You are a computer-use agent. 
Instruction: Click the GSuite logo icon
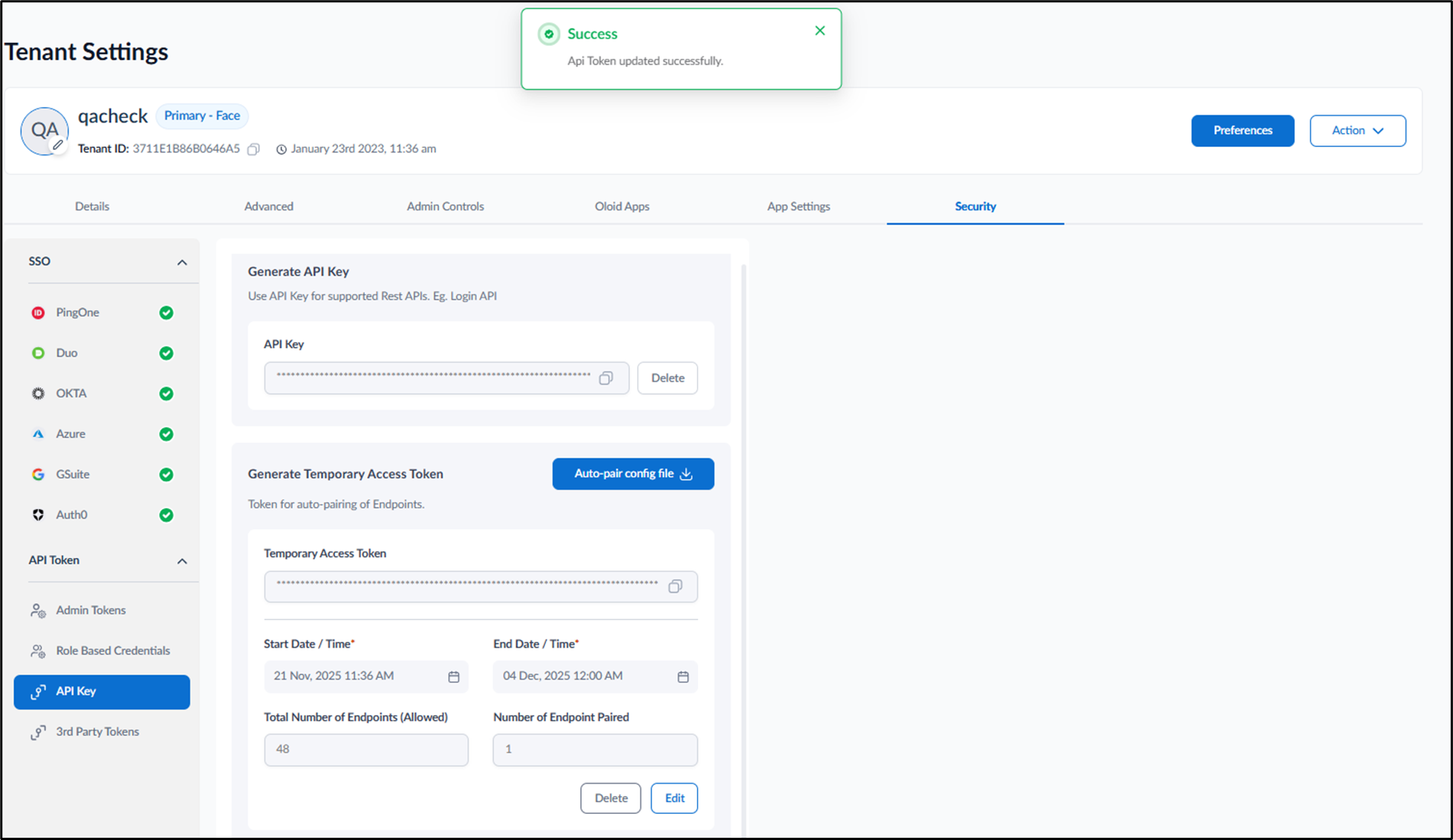[x=38, y=474]
